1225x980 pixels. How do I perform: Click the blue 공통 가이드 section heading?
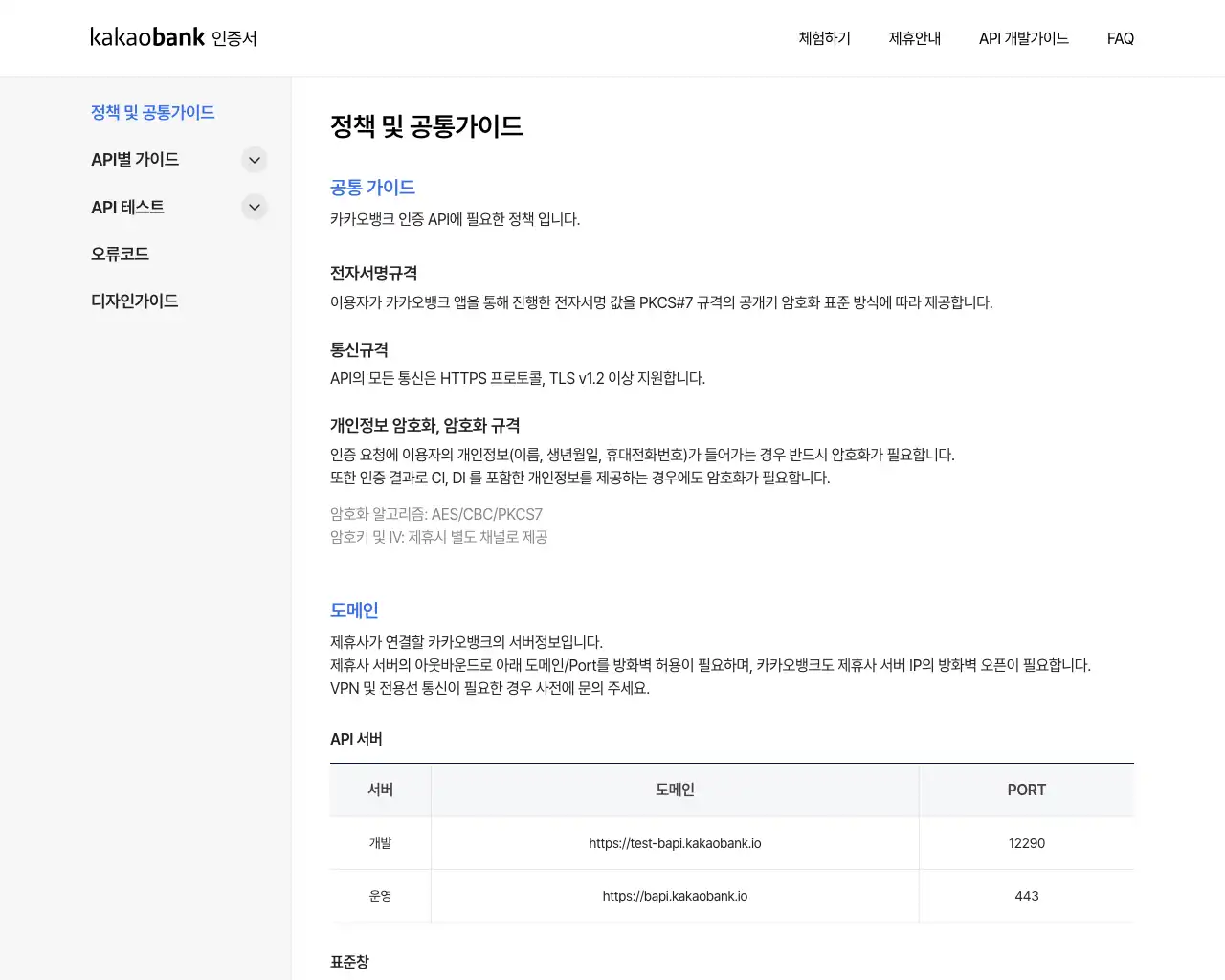(x=372, y=188)
